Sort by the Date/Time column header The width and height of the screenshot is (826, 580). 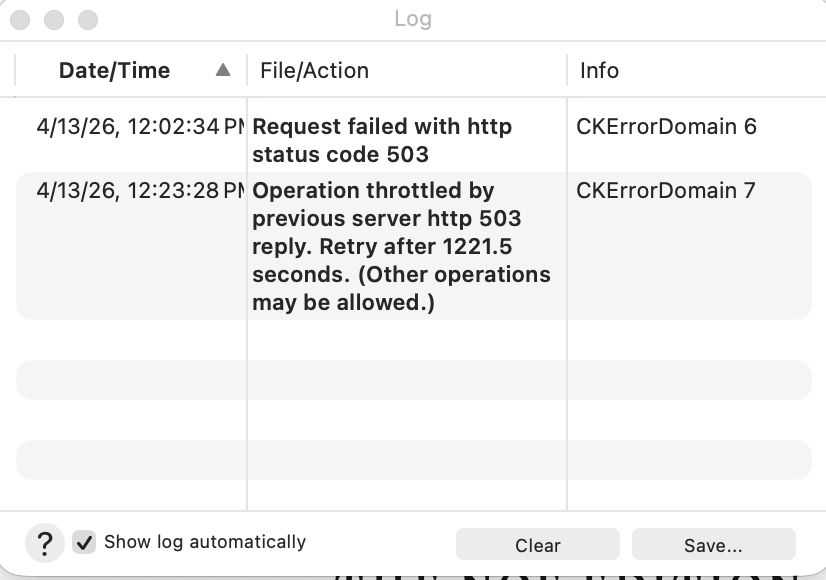(114, 71)
